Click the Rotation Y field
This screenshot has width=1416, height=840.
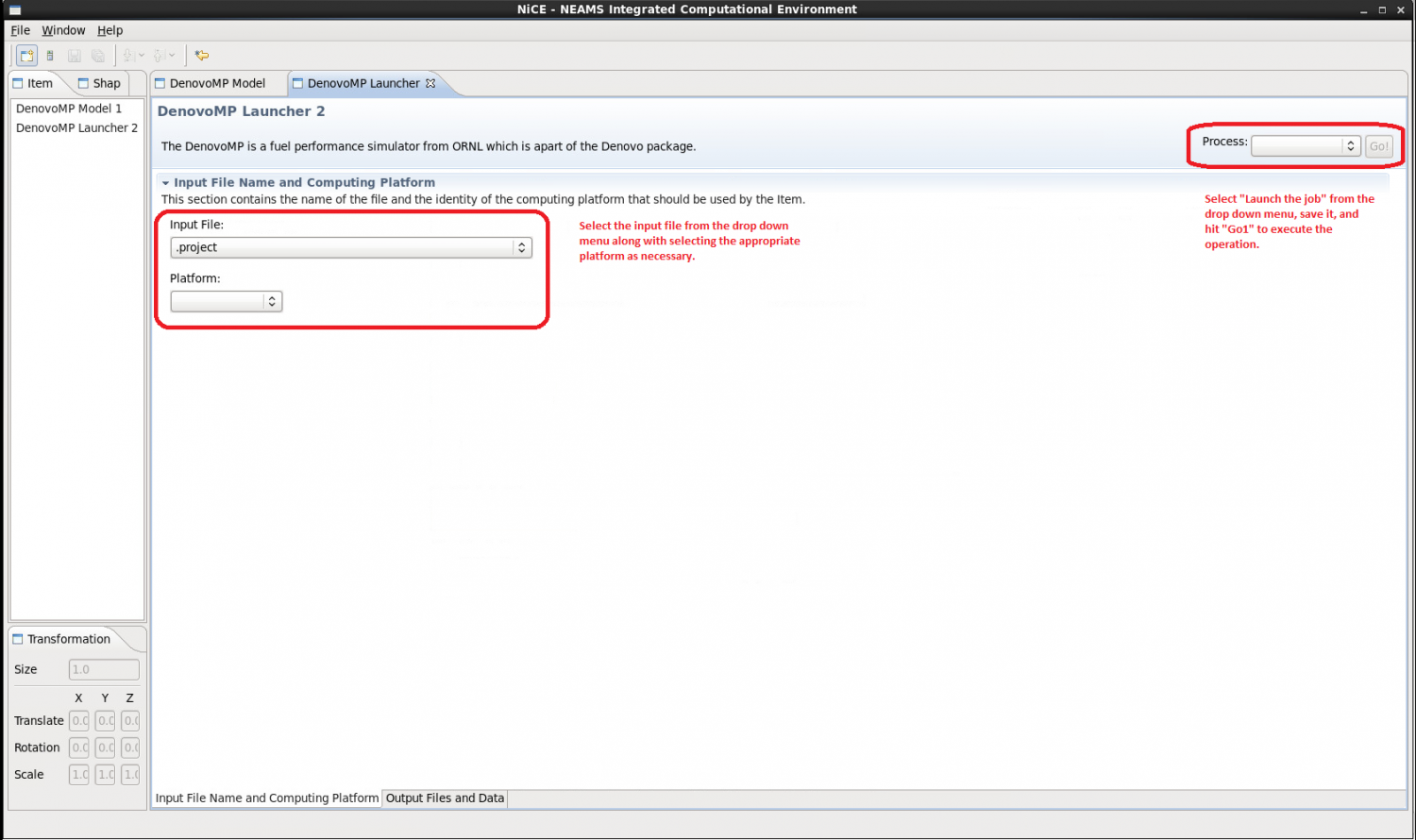point(105,748)
